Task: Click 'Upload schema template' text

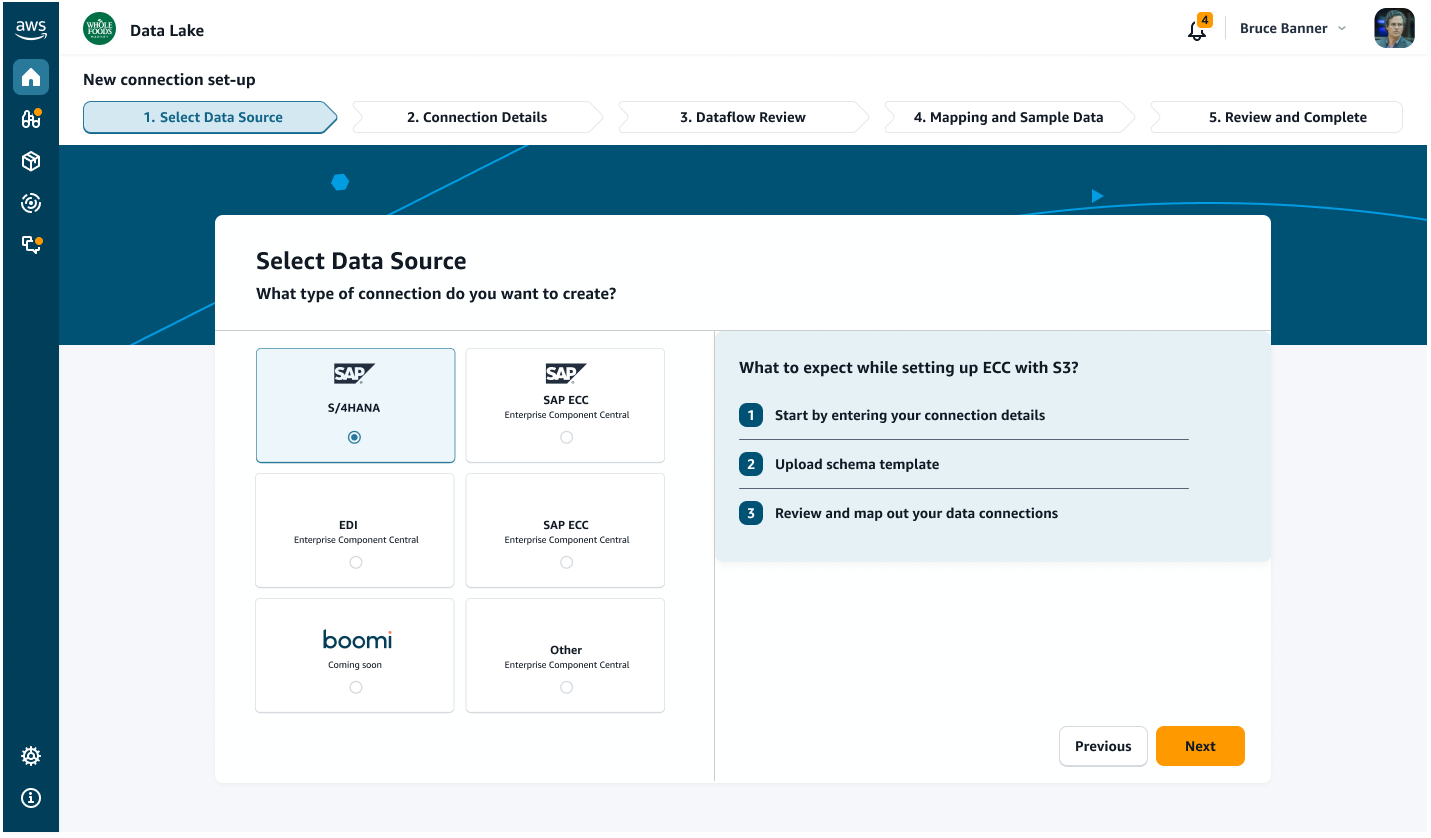Action: tap(857, 464)
